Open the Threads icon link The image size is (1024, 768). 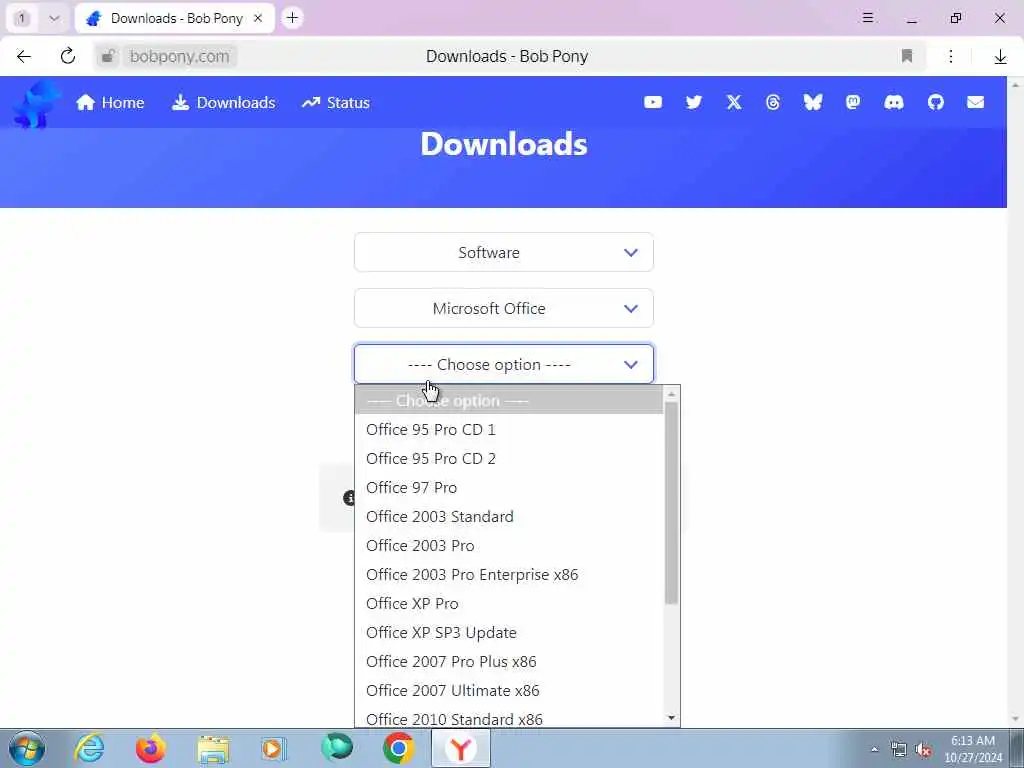[773, 103]
